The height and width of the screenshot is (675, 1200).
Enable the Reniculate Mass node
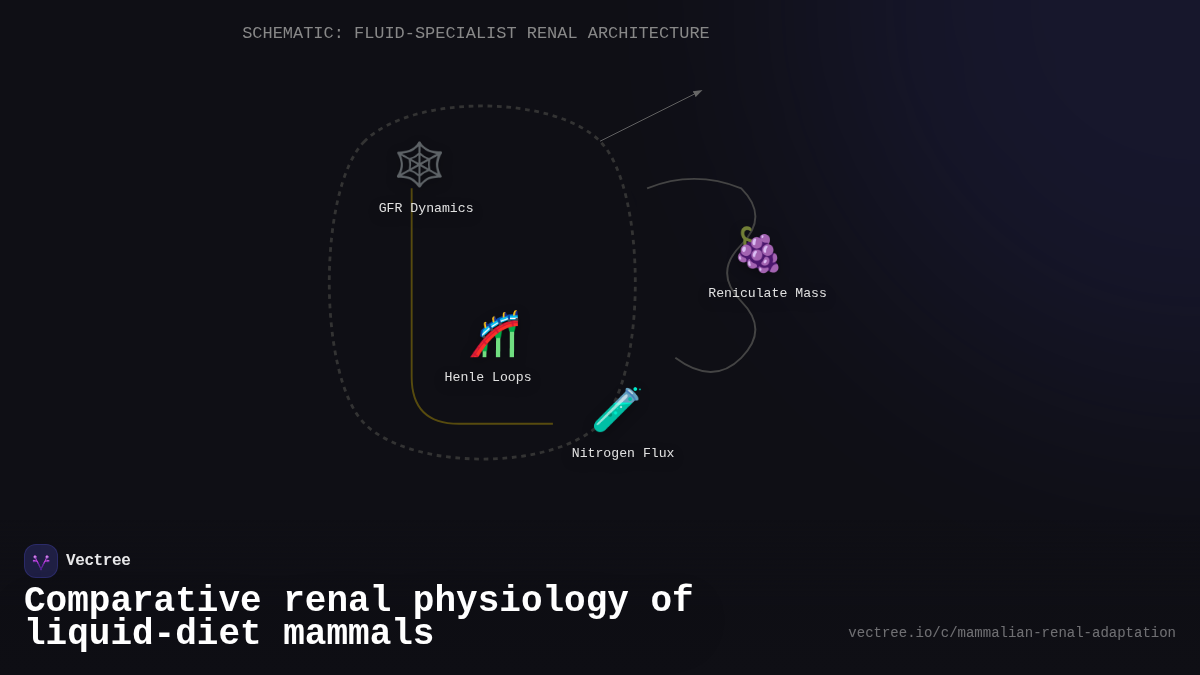[x=767, y=293]
